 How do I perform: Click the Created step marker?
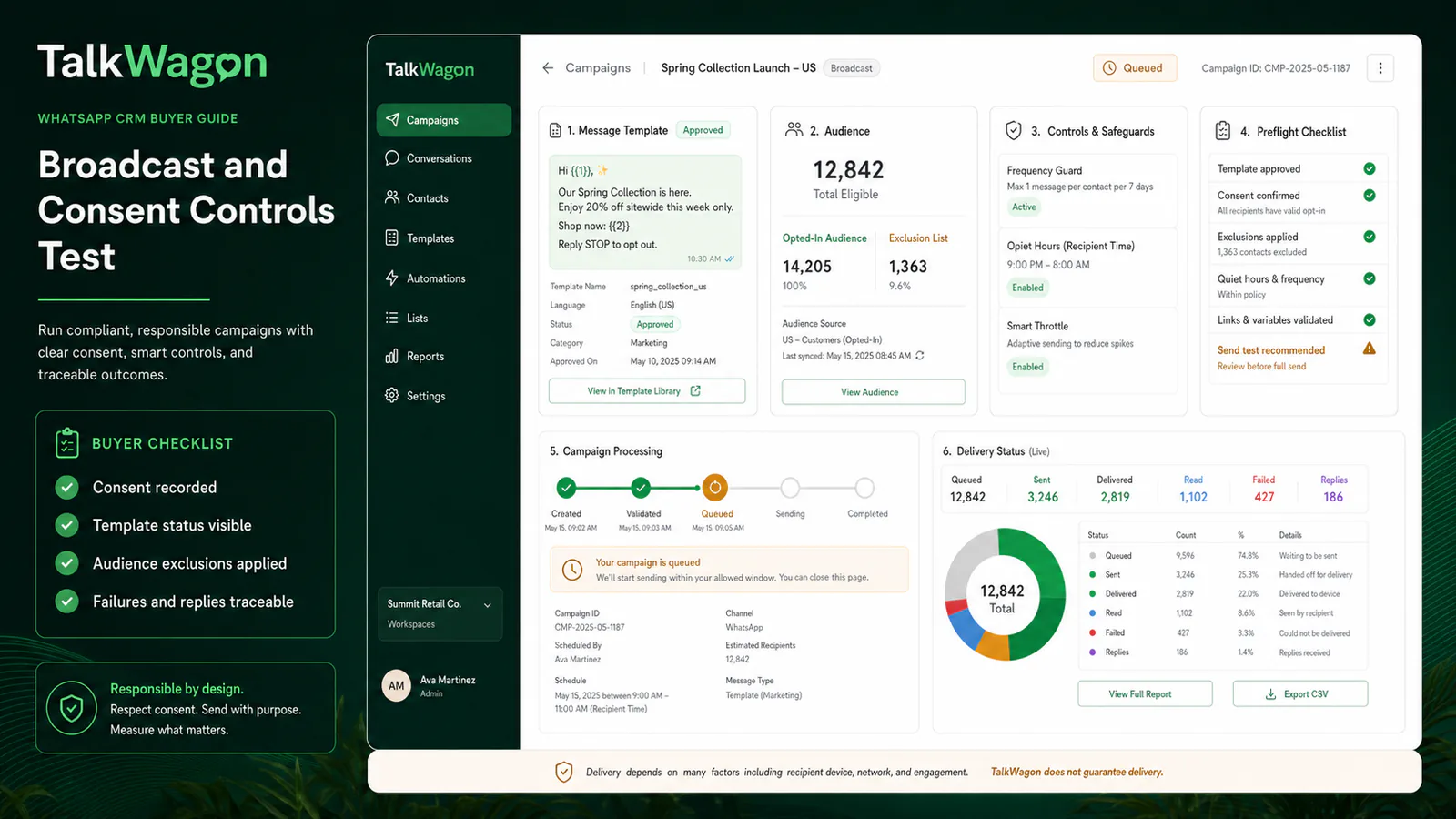click(566, 488)
